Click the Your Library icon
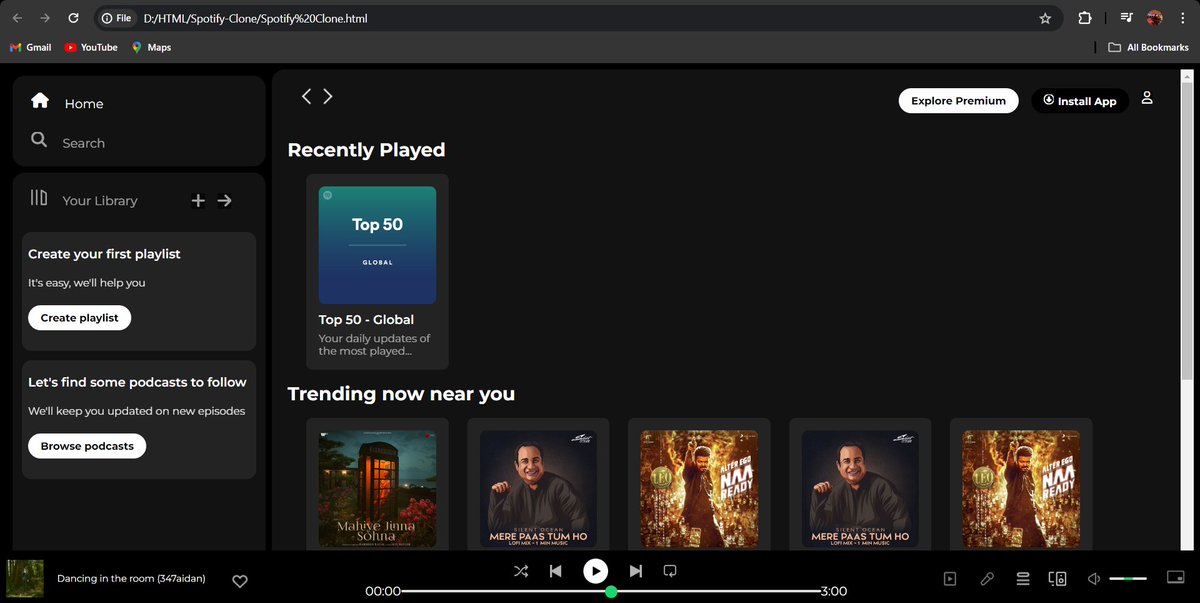 tap(39, 198)
